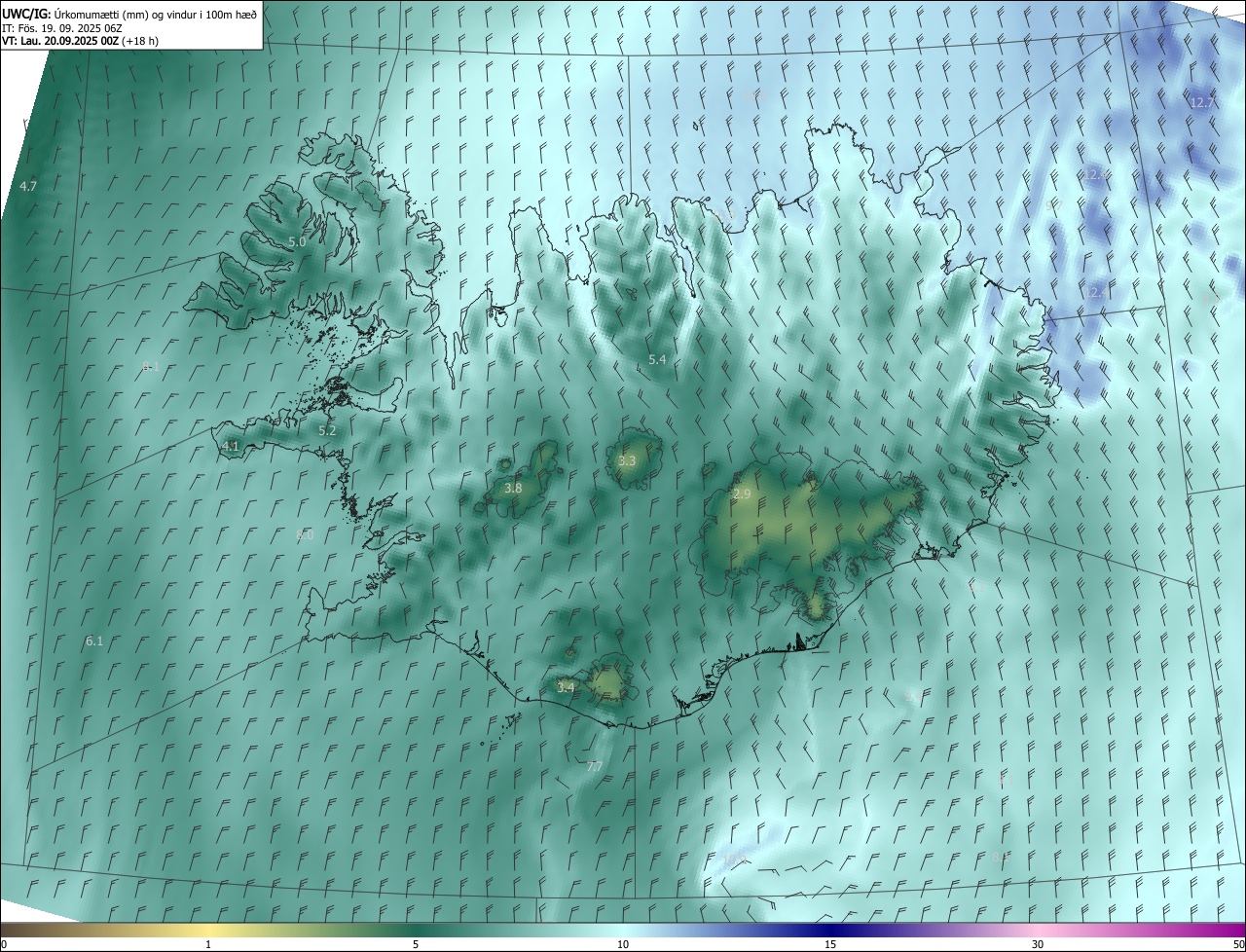This screenshot has height=952, width=1246.
Task: Click the 7.7 value label on the map
Action: 595,767
